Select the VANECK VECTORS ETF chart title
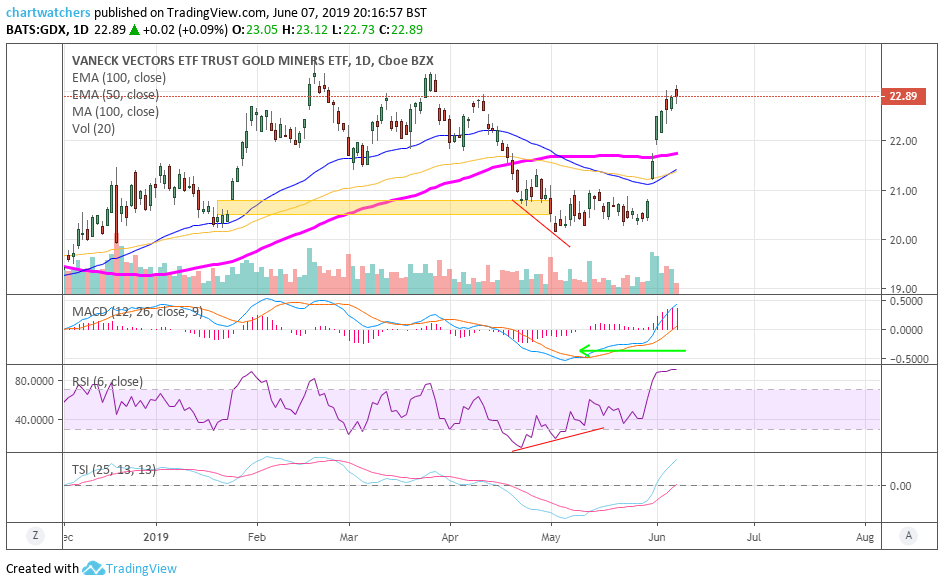 tap(252, 60)
